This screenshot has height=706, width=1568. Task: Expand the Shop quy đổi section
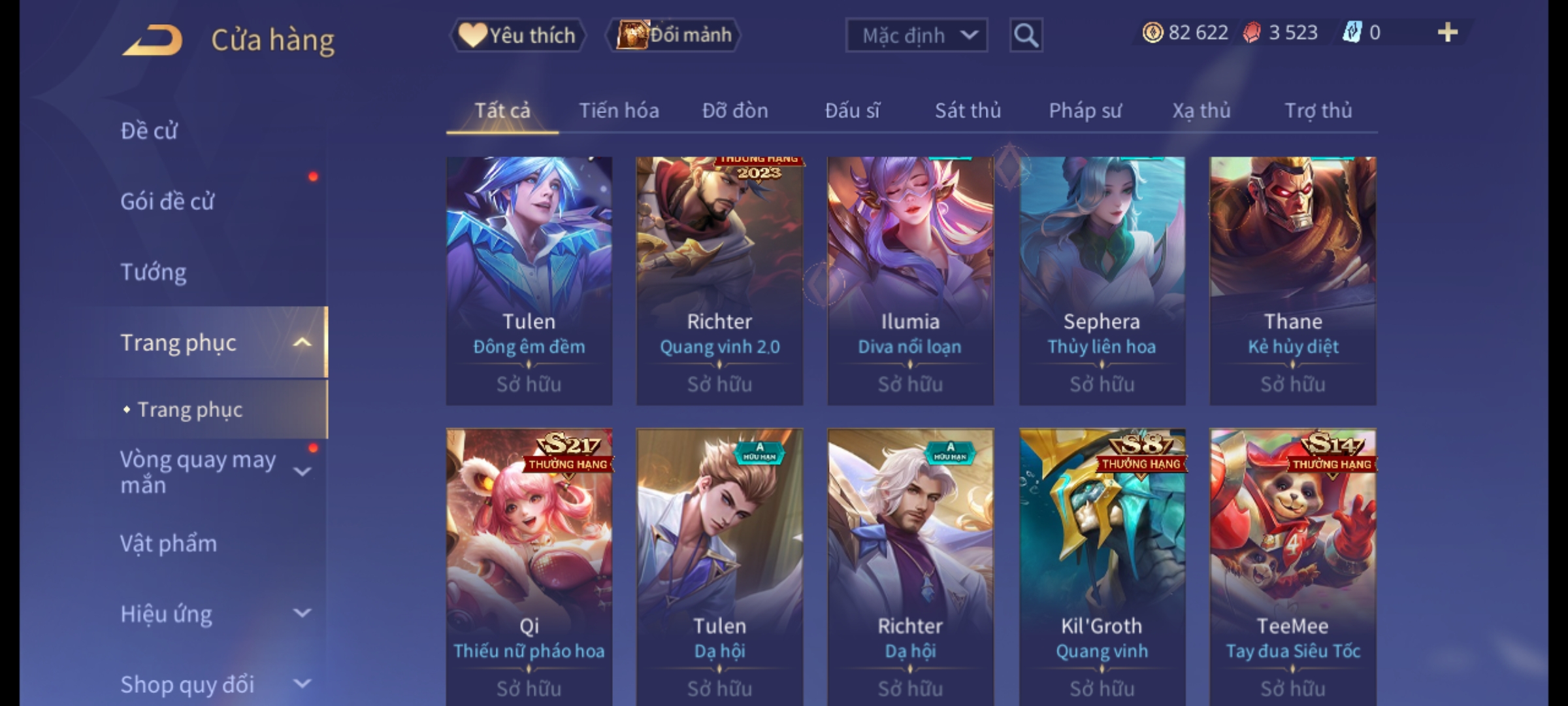302,684
